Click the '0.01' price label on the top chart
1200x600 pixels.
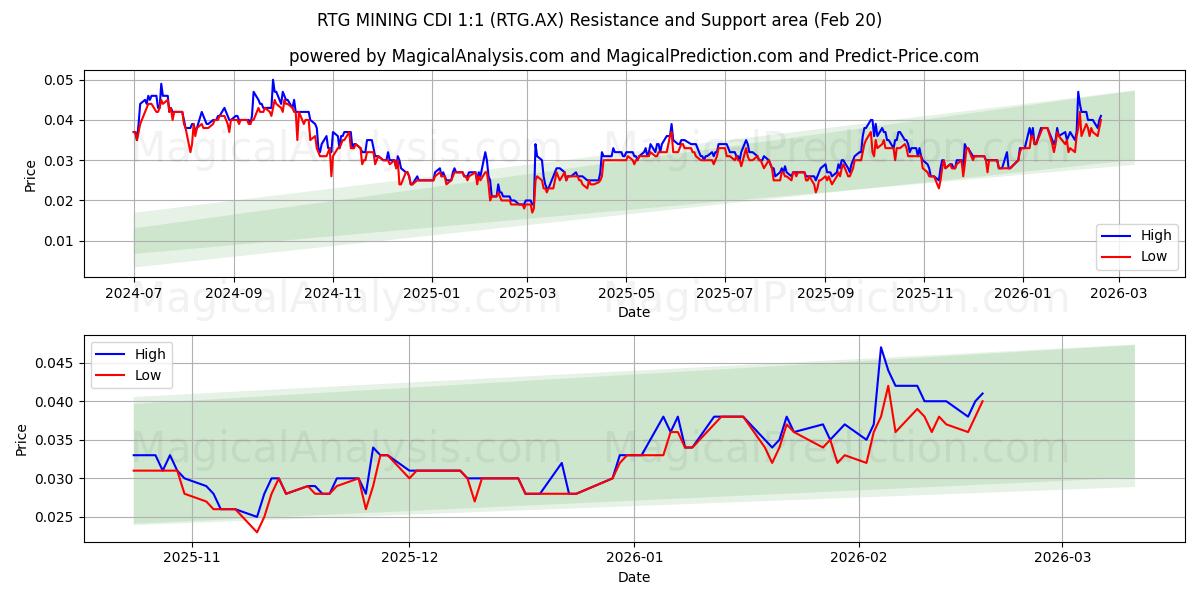tap(61, 241)
